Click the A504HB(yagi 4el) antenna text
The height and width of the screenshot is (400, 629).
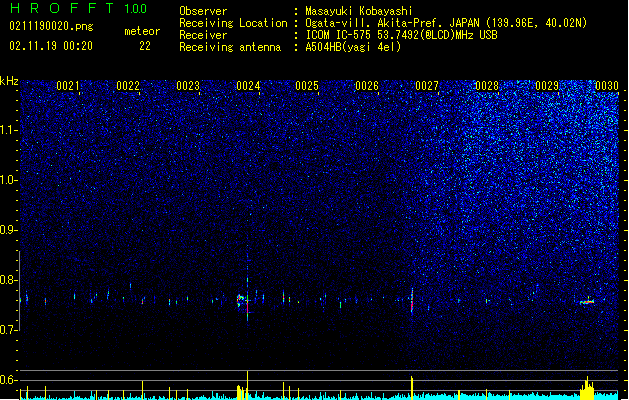point(353,47)
